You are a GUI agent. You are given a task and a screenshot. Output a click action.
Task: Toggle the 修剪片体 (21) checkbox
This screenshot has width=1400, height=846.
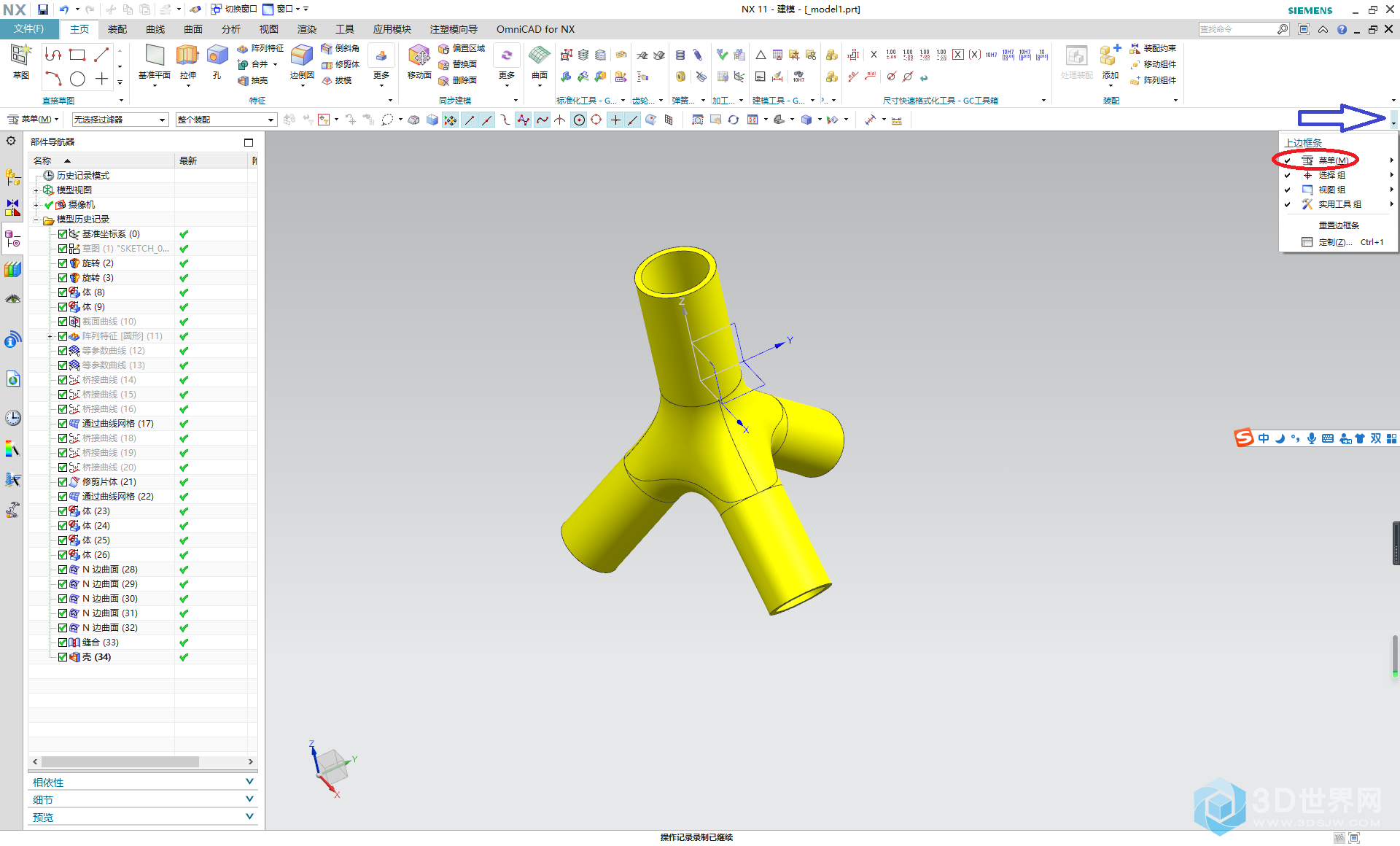click(x=63, y=482)
